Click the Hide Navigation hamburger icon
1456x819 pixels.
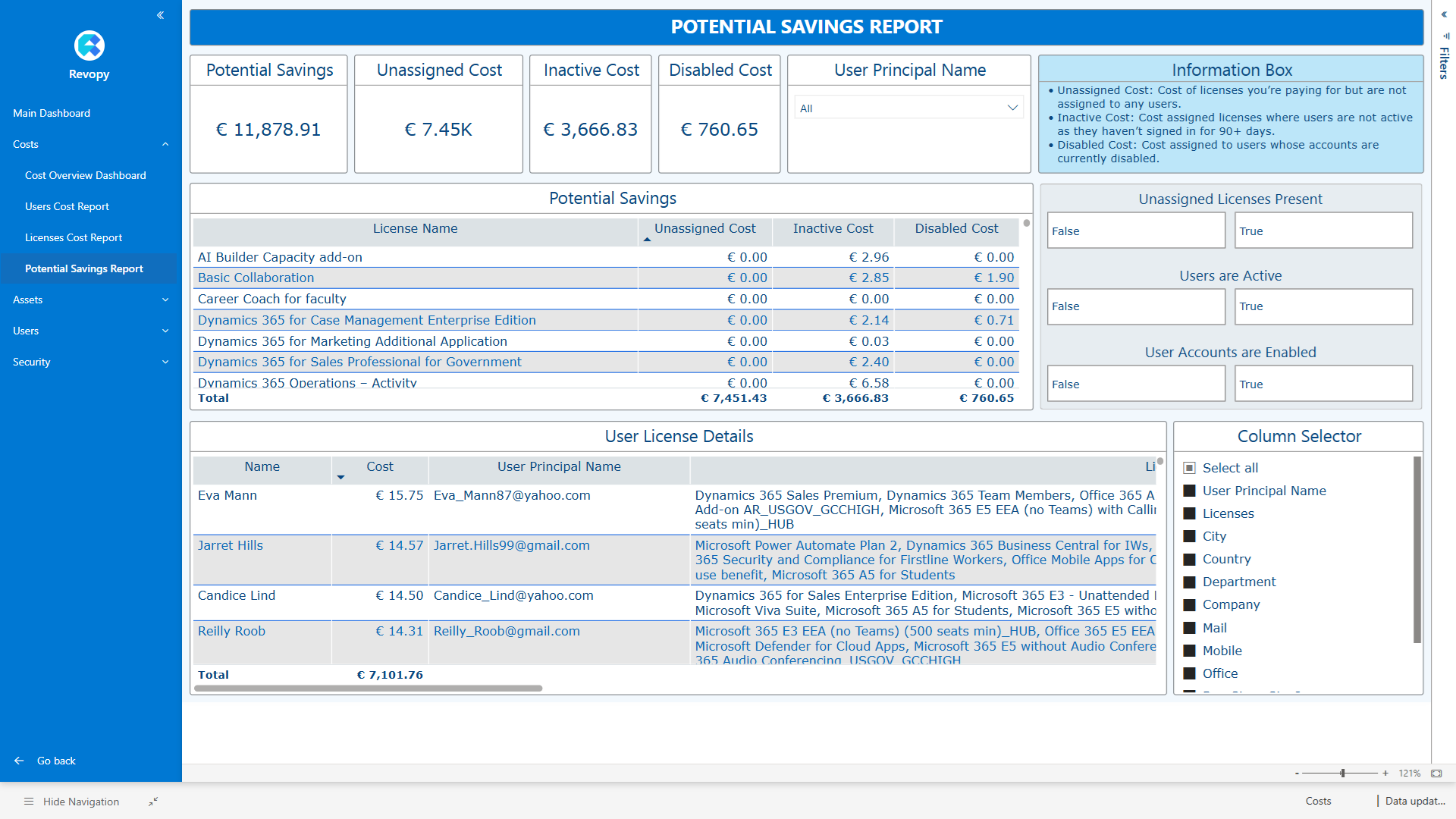point(29,802)
